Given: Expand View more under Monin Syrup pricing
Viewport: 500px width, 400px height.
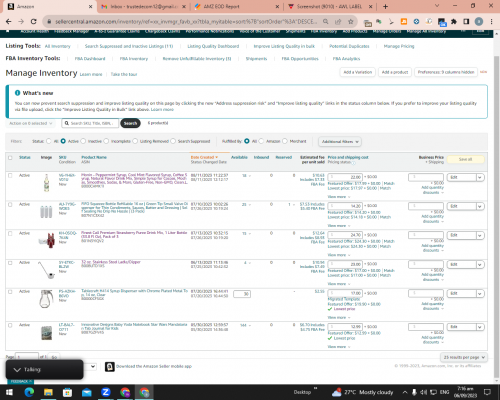Looking at the screenshot, I should (339, 197).
